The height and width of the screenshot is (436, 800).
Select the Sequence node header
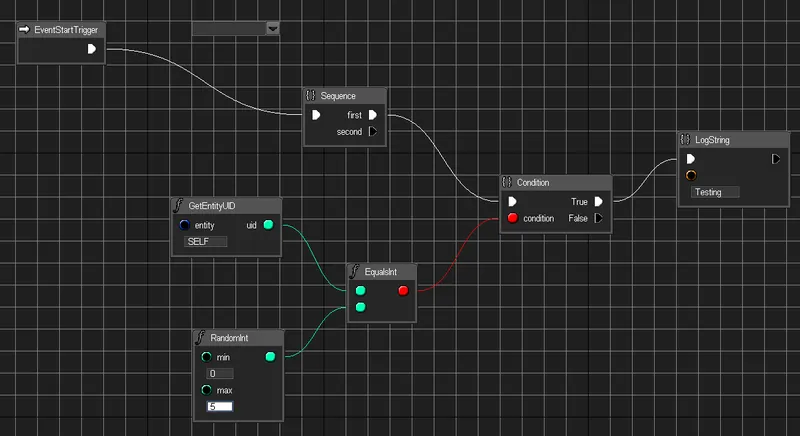click(344, 96)
